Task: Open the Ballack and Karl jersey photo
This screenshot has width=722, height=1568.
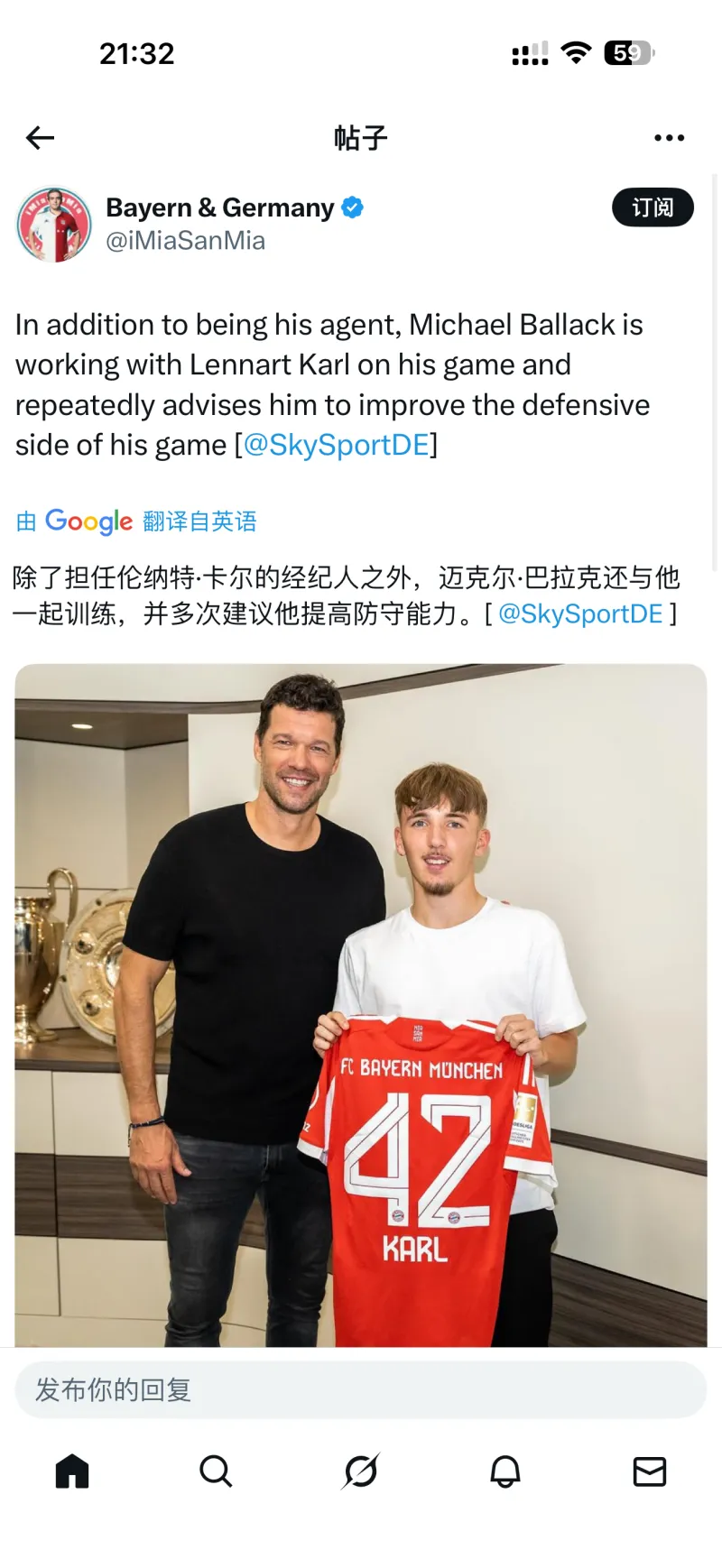Action: coord(361,1005)
